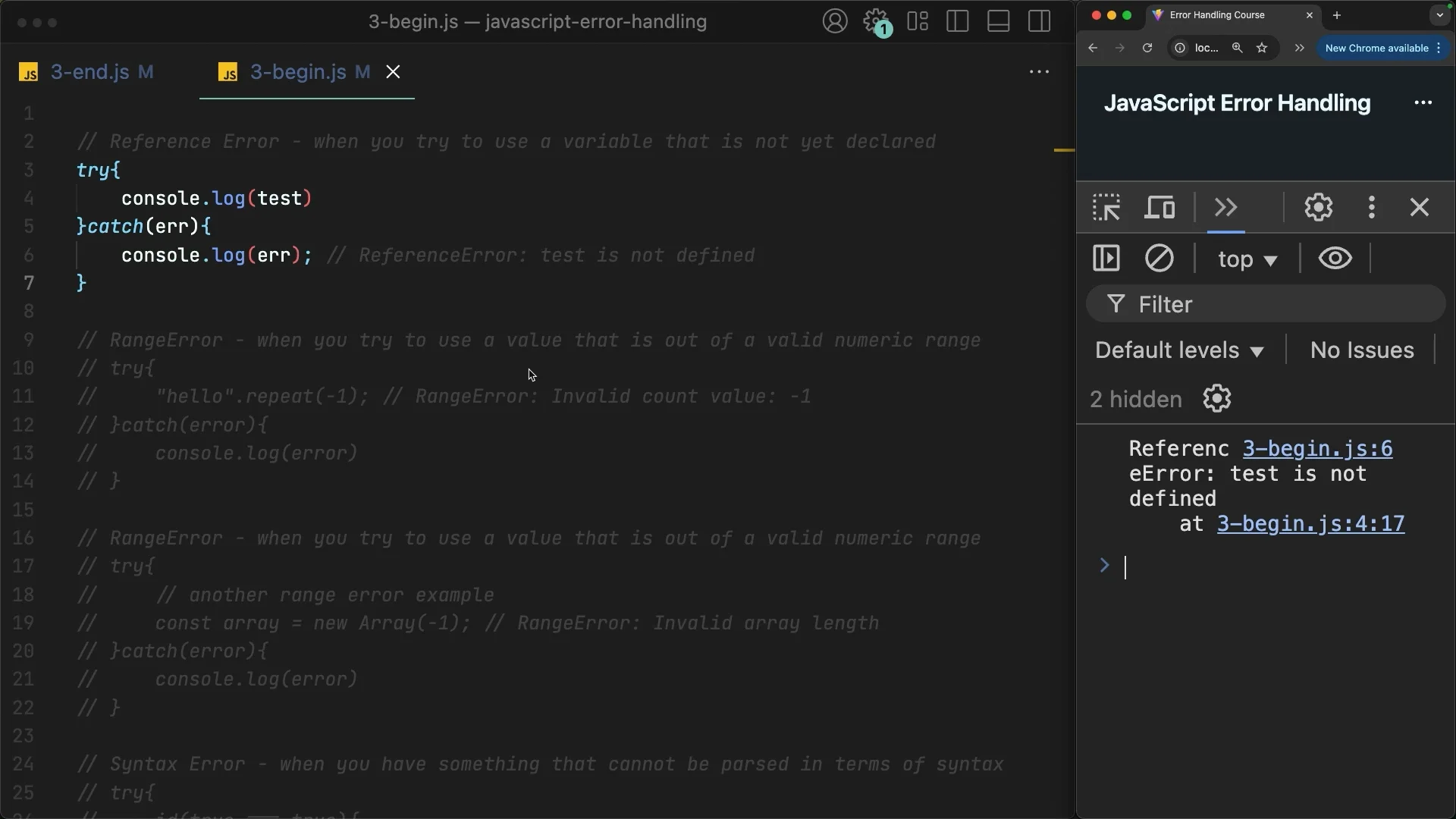Image resolution: width=1456 pixels, height=819 pixels.
Task: Expand the Default levels dropdown
Action: tap(1179, 350)
